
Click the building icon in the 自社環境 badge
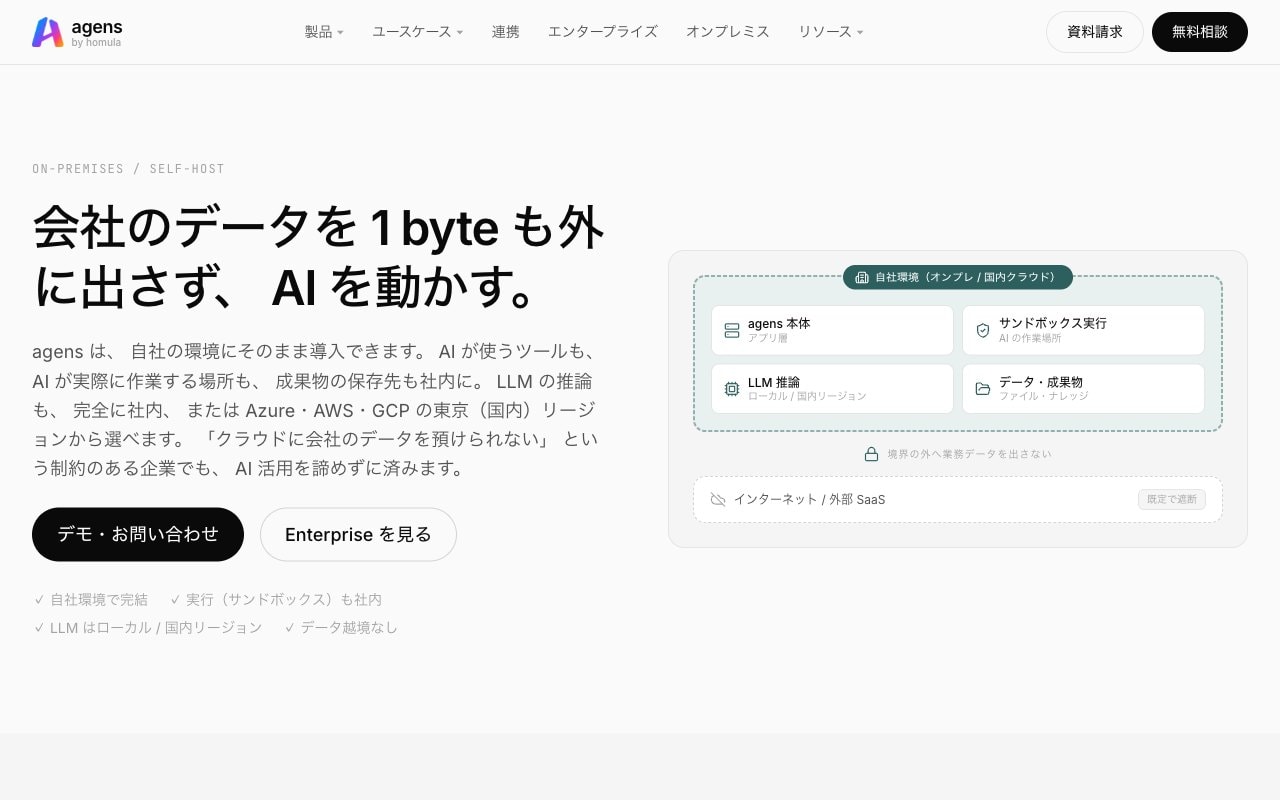[x=862, y=277]
